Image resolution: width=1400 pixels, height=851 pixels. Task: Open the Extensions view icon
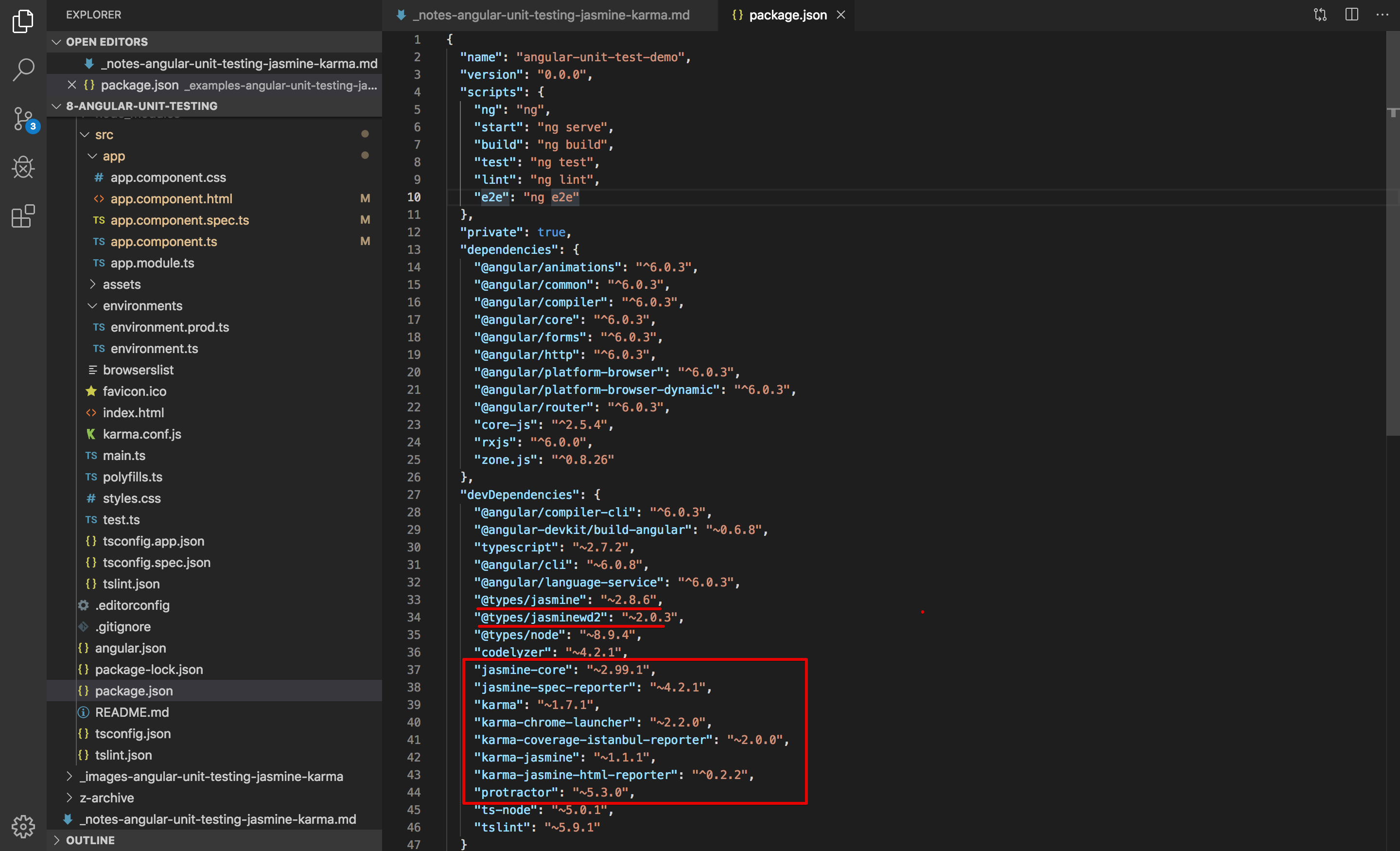point(23,216)
